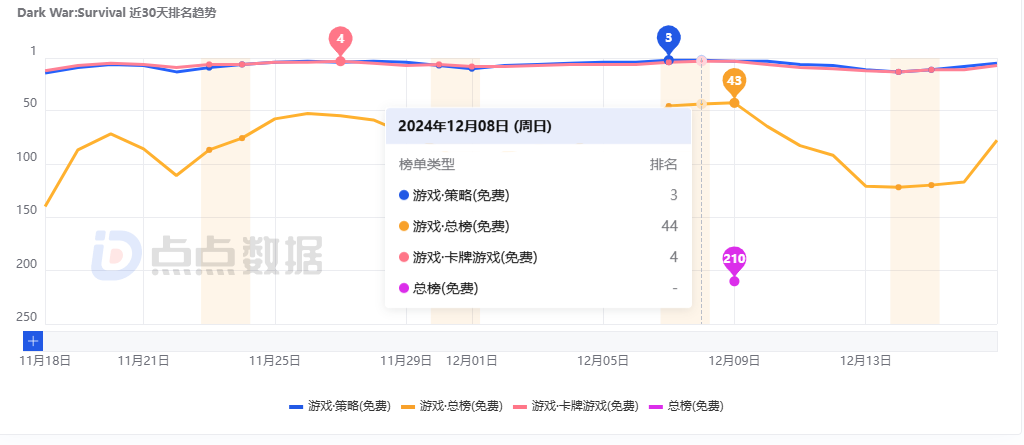
Task: Select the 12月13日 x-axis date label
Action: point(865,360)
